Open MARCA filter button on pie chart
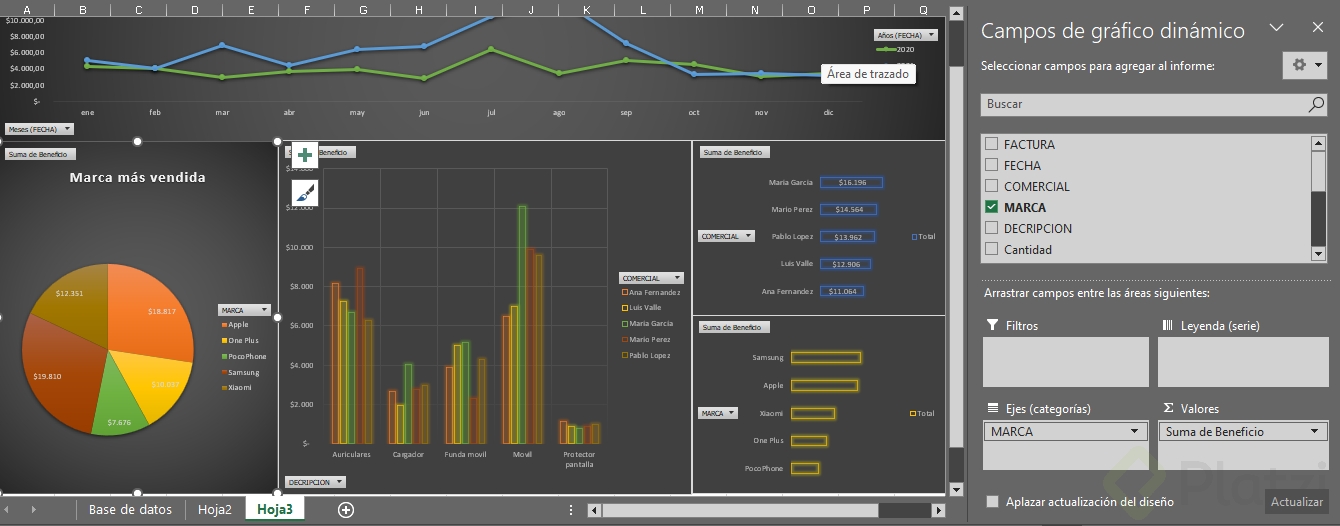1340x526 pixels. 245,310
